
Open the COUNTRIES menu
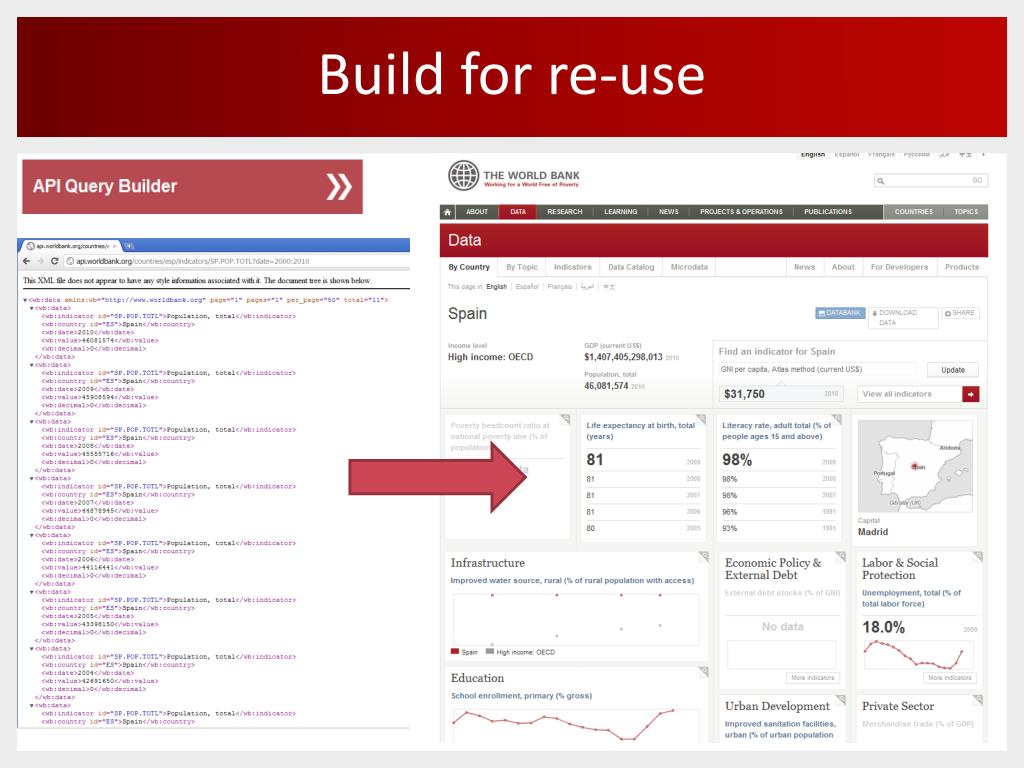coord(914,212)
